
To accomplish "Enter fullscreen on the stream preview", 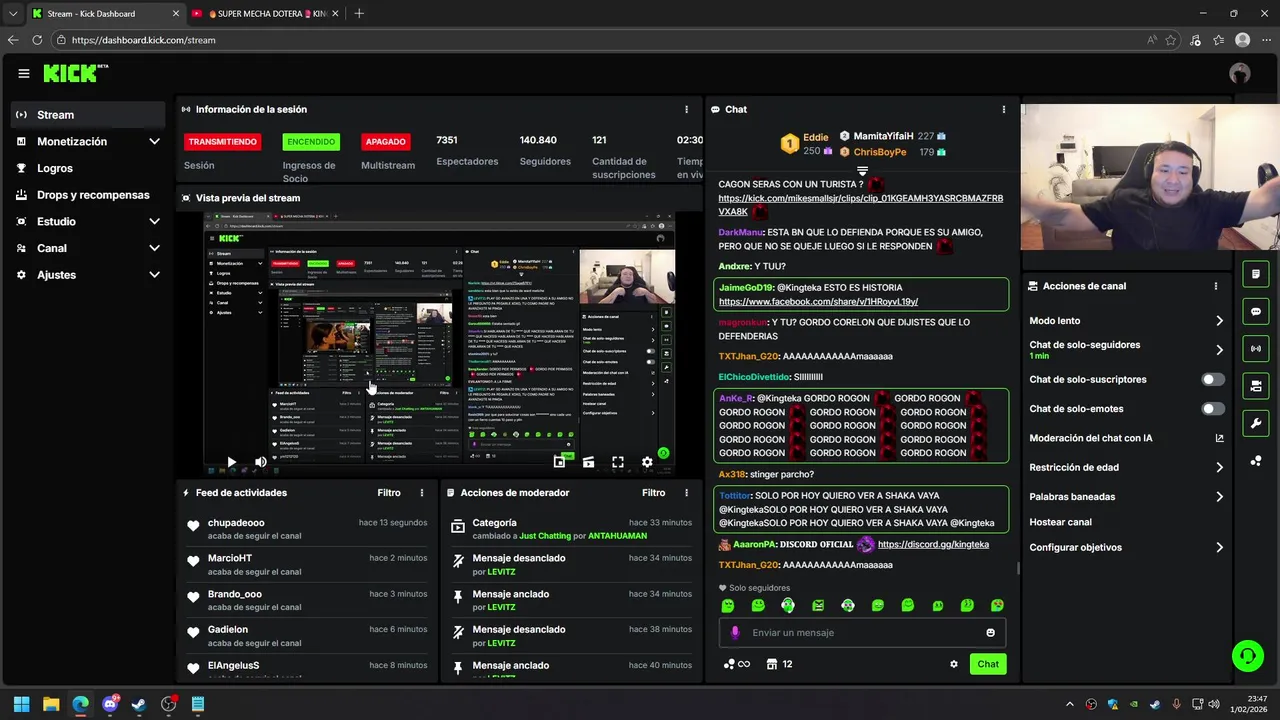I will (x=618, y=462).
